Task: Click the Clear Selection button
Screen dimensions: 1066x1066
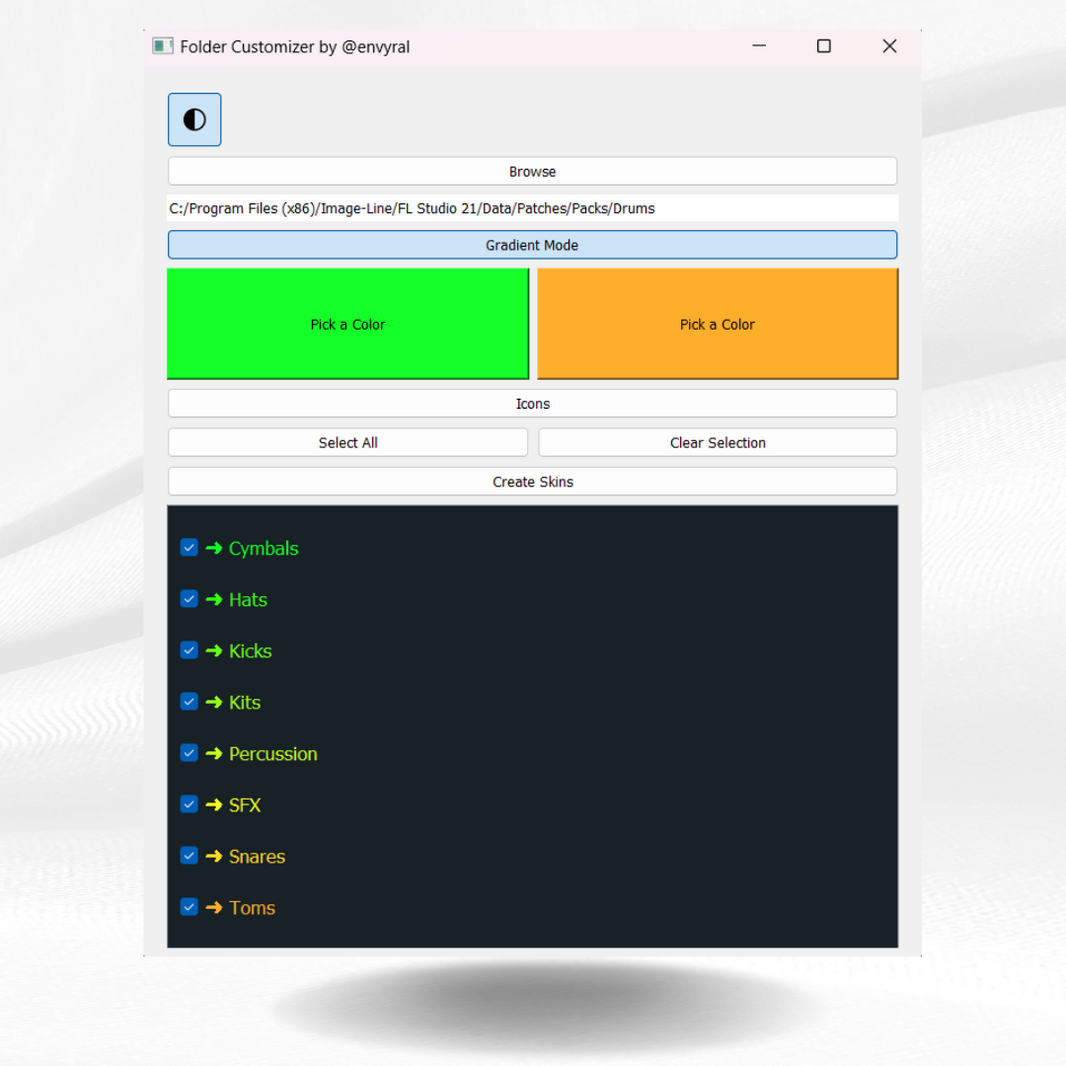Action: point(717,443)
